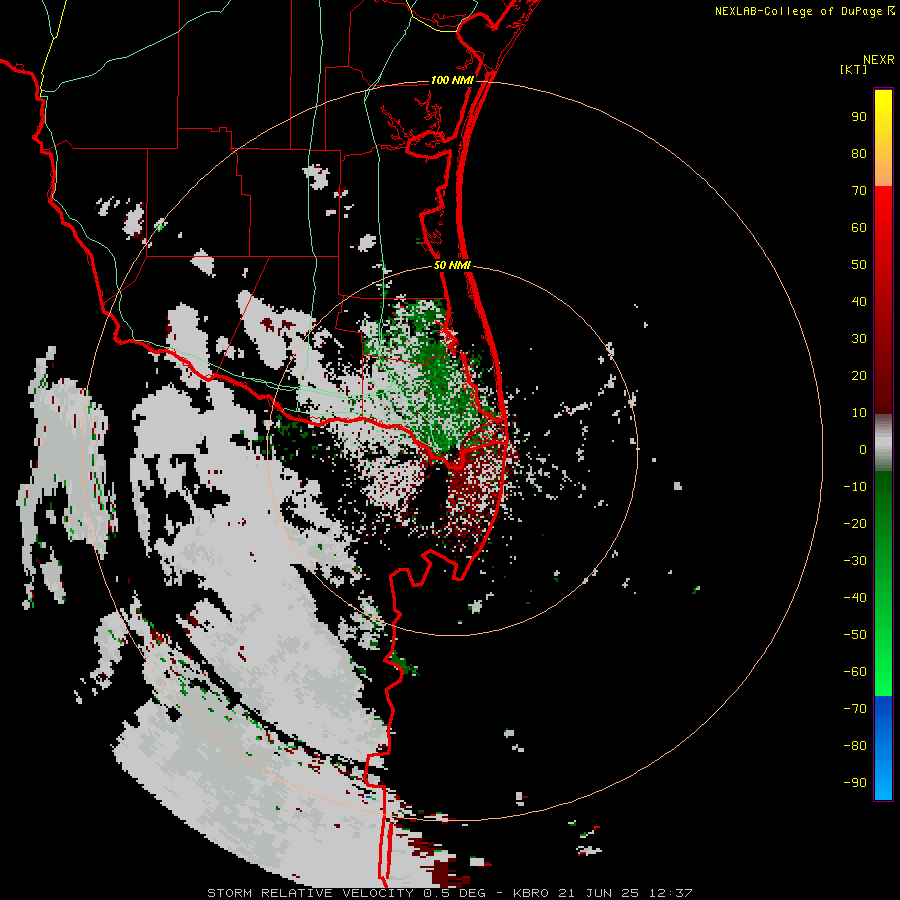This screenshot has width=900, height=900.
Task: Click the 40 value on velocity scale
Action: point(859,302)
